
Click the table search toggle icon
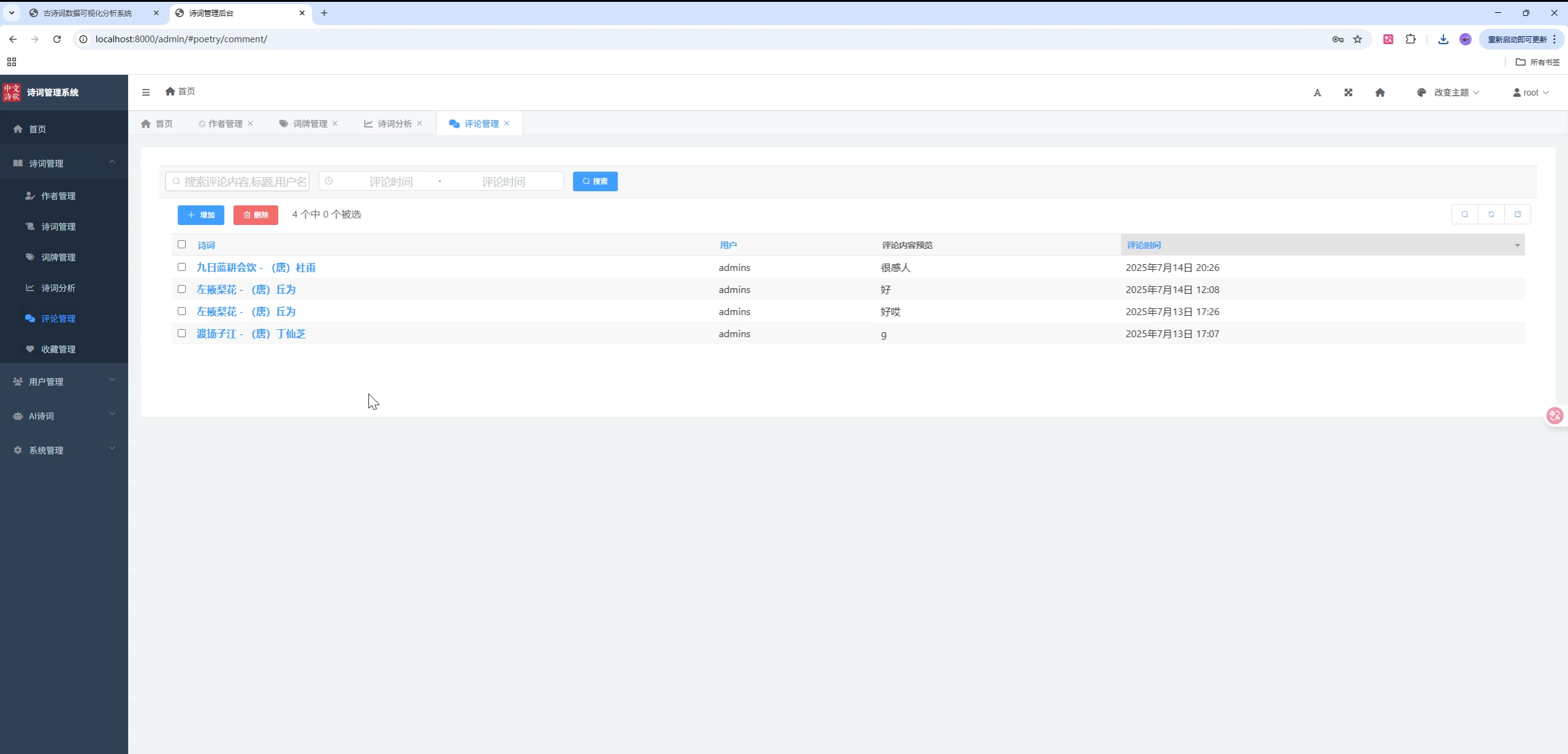(x=1465, y=215)
